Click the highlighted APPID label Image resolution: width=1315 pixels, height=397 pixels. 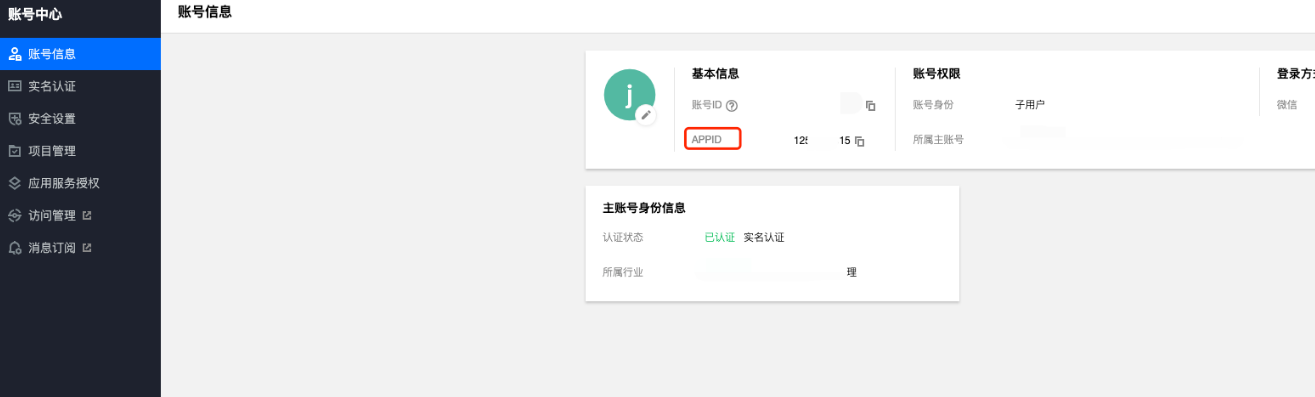[712, 139]
